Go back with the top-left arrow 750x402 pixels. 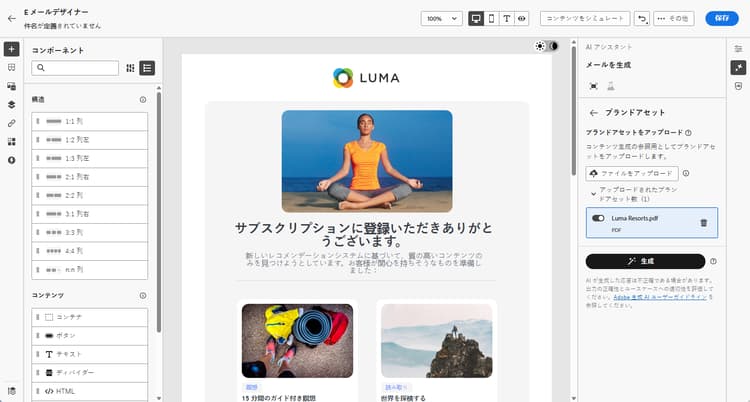tap(11, 19)
